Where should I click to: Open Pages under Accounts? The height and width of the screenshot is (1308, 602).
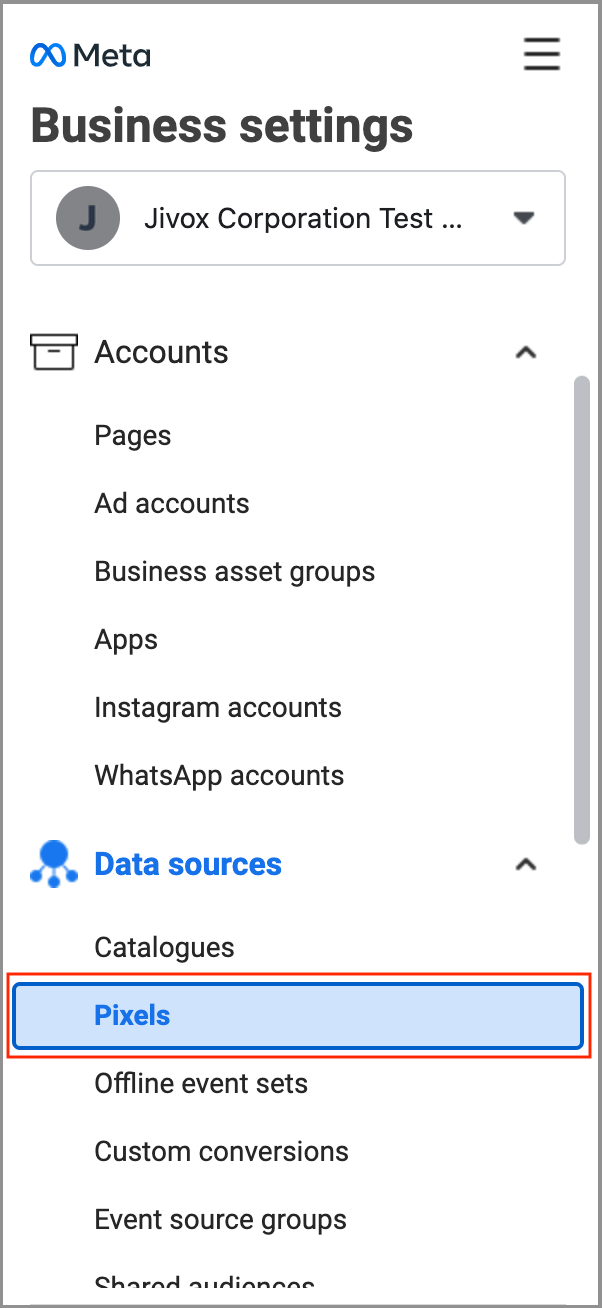(133, 436)
